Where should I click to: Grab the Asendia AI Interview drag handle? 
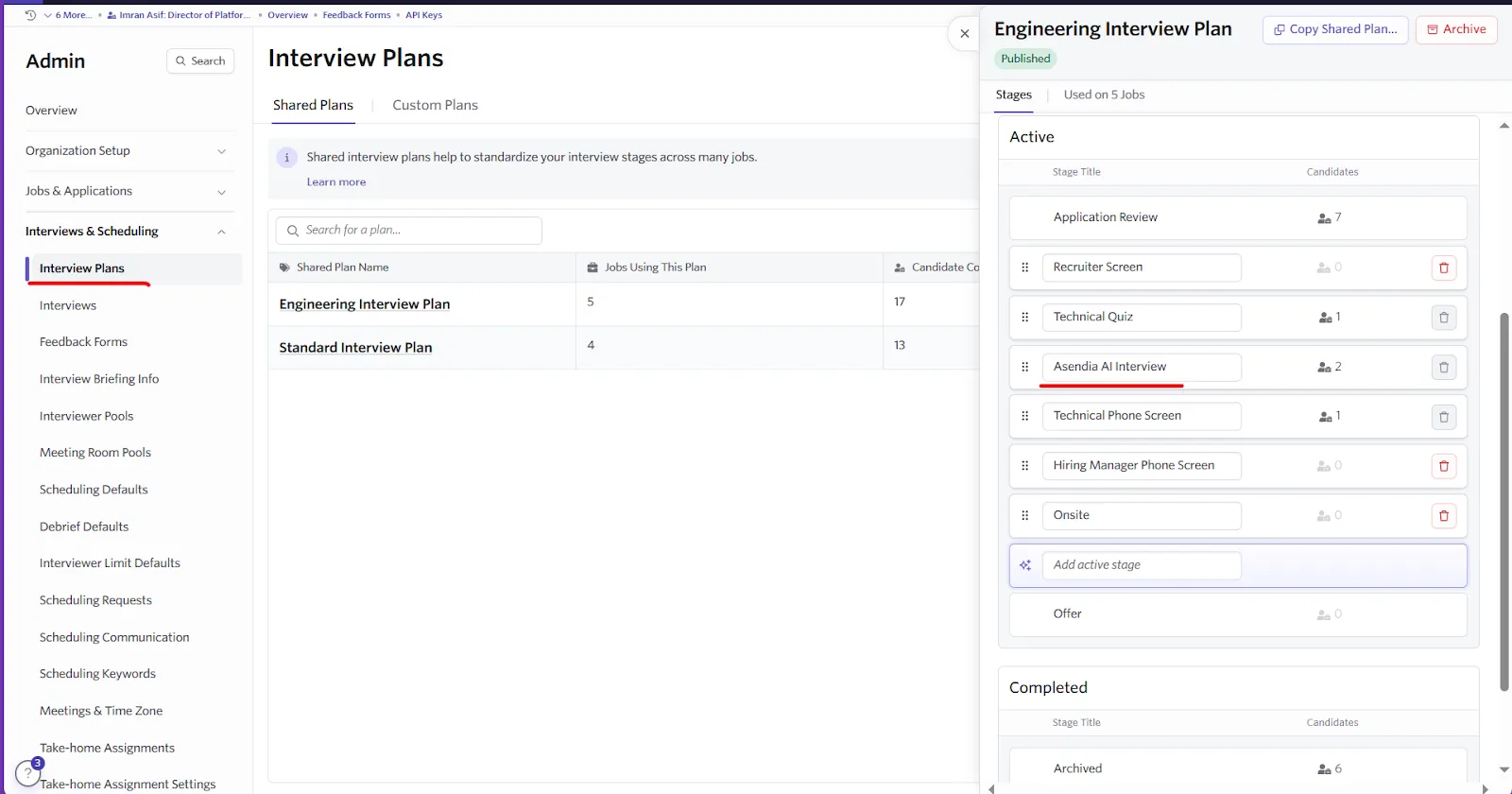pyautogui.click(x=1025, y=367)
